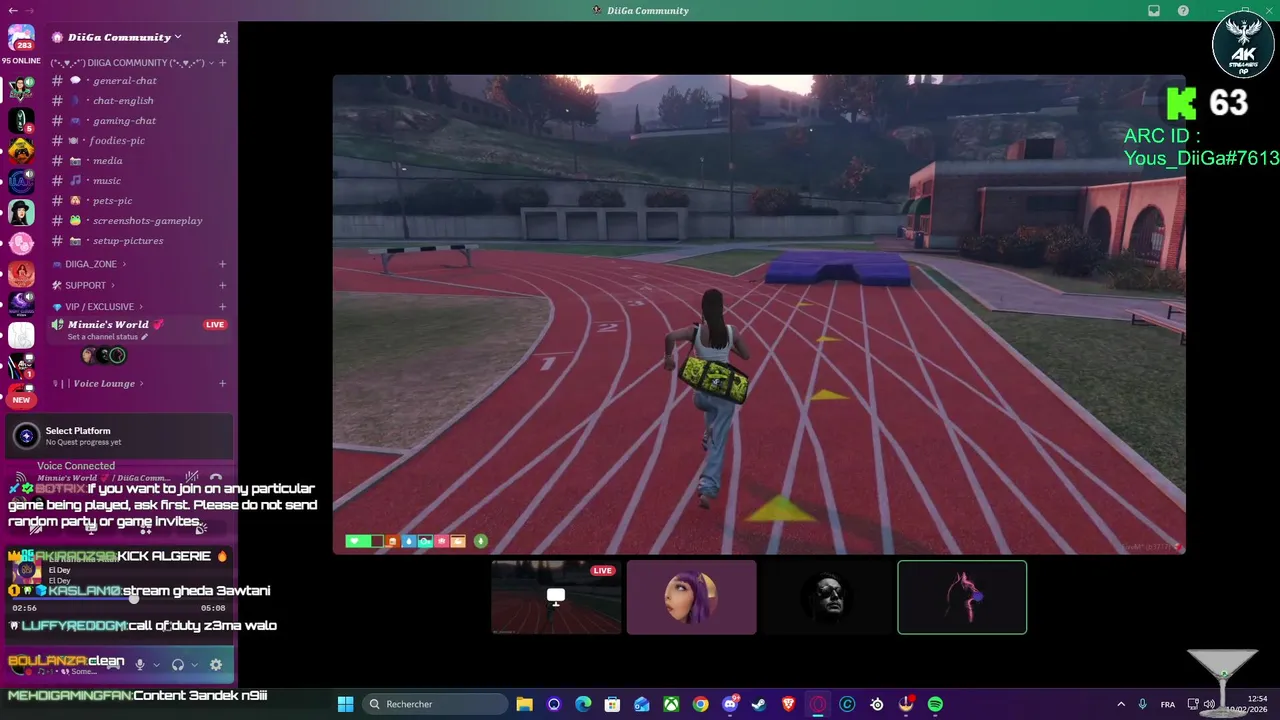1280x720 pixels.
Task: Open Steam from taskbar
Action: pyautogui.click(x=759, y=704)
